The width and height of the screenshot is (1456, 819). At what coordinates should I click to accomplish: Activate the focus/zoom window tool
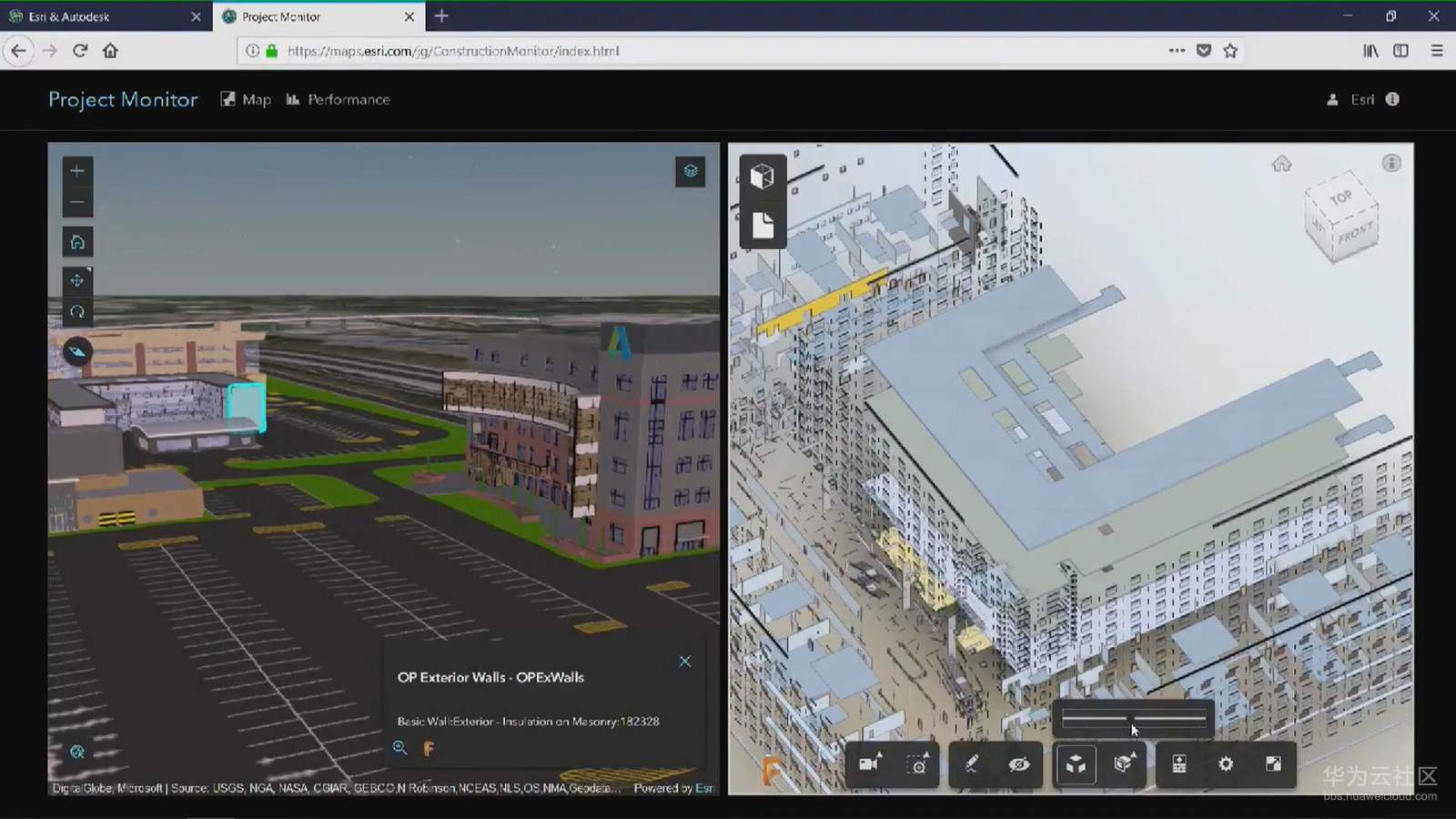(x=918, y=763)
